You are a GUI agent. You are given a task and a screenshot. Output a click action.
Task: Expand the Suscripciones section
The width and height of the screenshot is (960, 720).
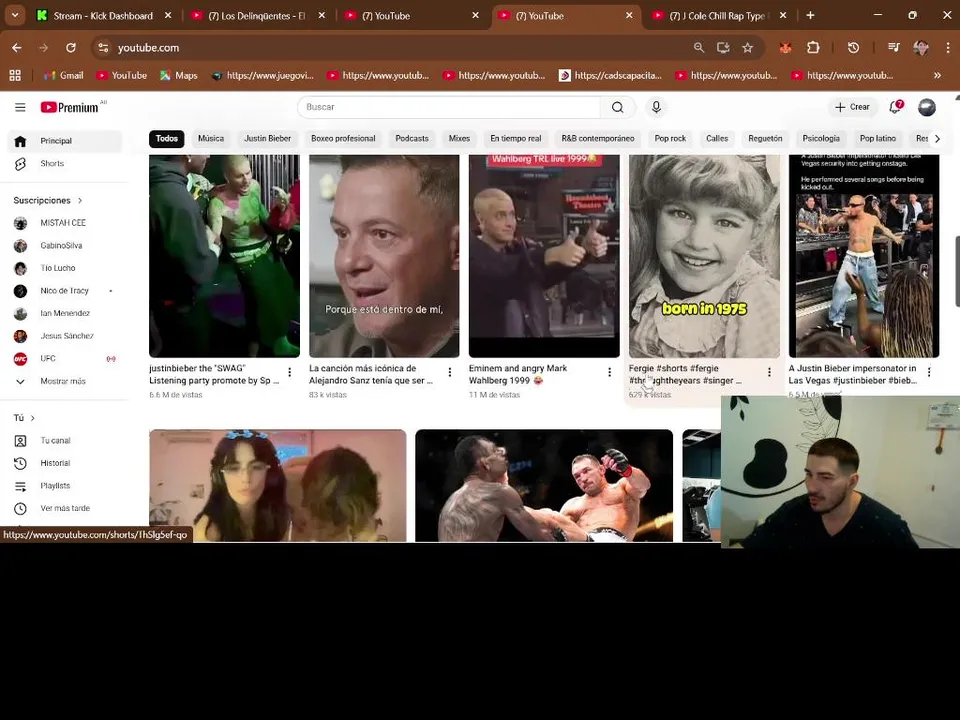pos(48,200)
